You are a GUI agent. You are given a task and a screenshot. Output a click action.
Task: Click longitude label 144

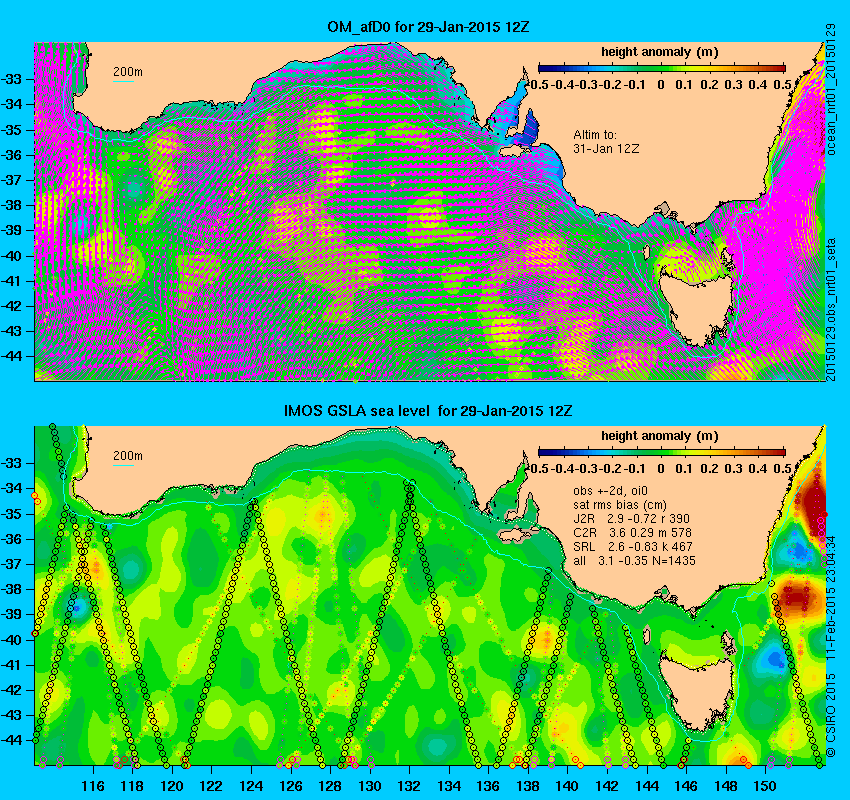click(x=646, y=786)
